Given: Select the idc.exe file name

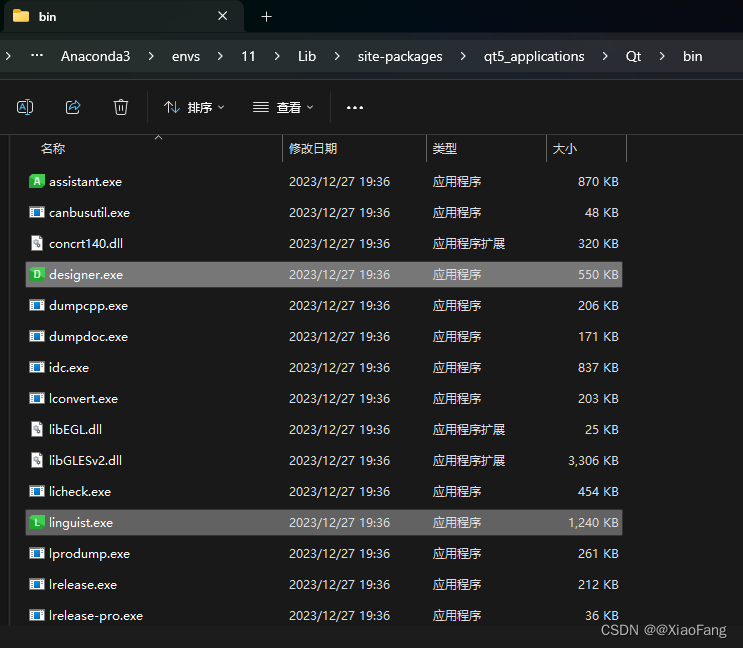Looking at the screenshot, I should (x=69, y=368).
